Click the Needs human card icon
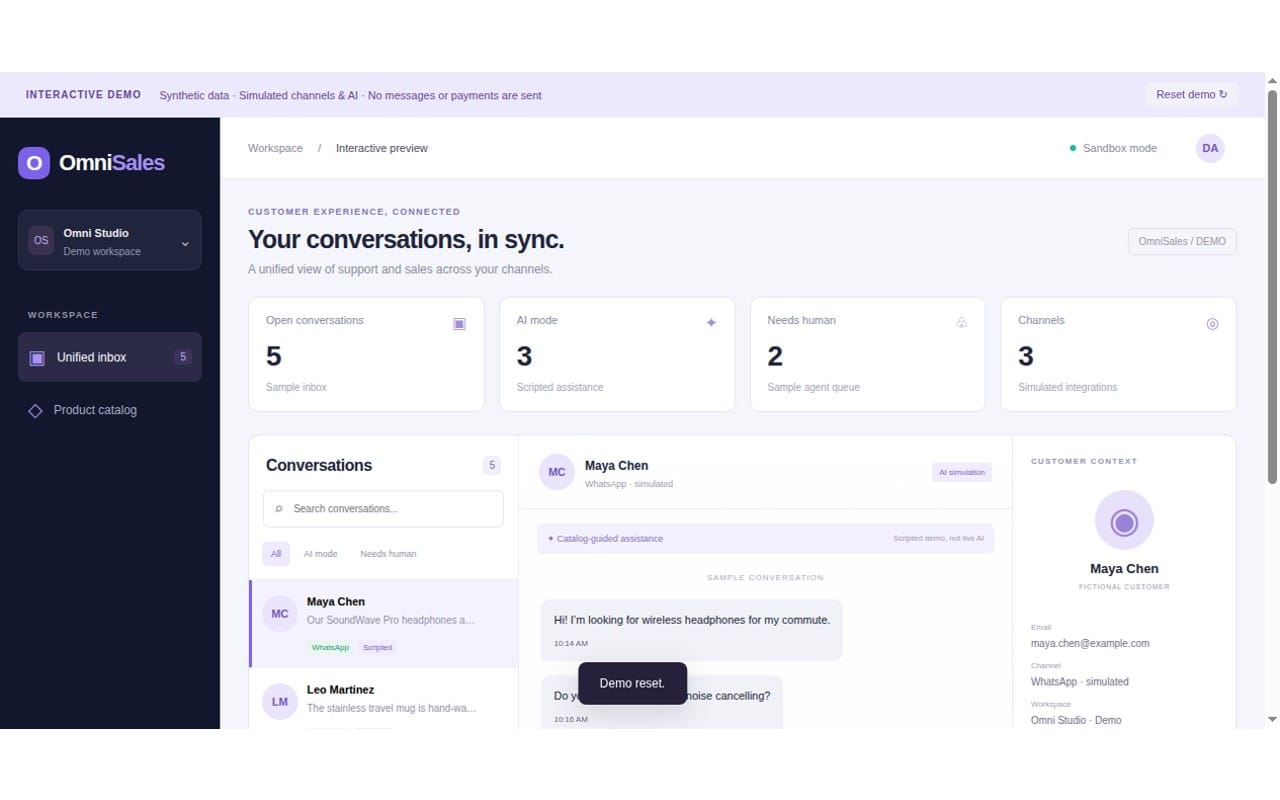 click(961, 323)
